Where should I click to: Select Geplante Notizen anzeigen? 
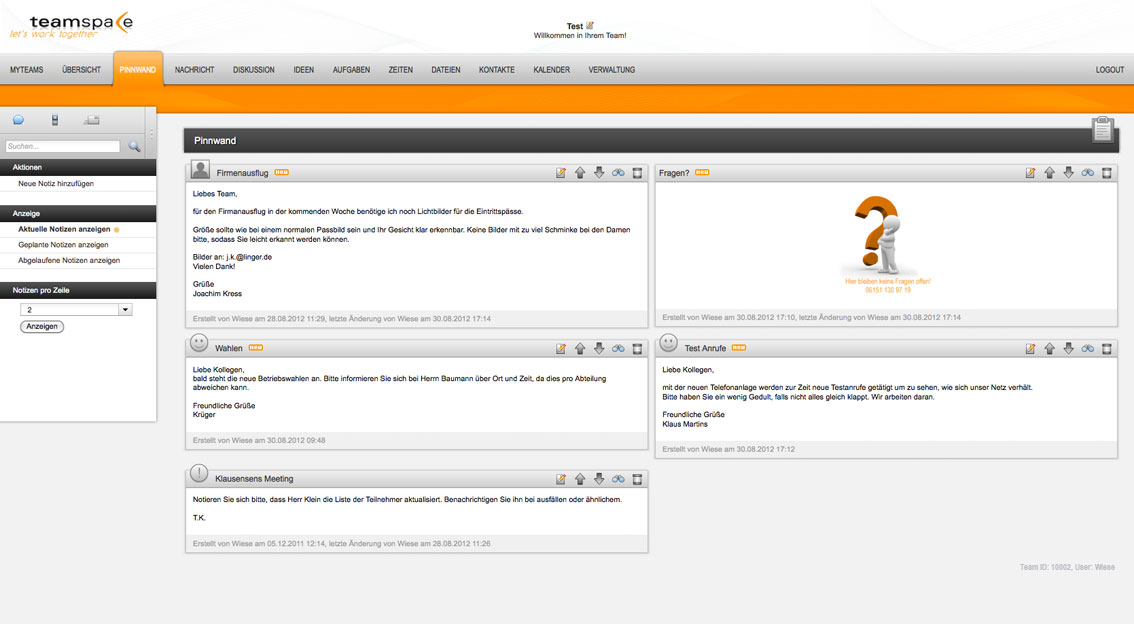click(63, 245)
